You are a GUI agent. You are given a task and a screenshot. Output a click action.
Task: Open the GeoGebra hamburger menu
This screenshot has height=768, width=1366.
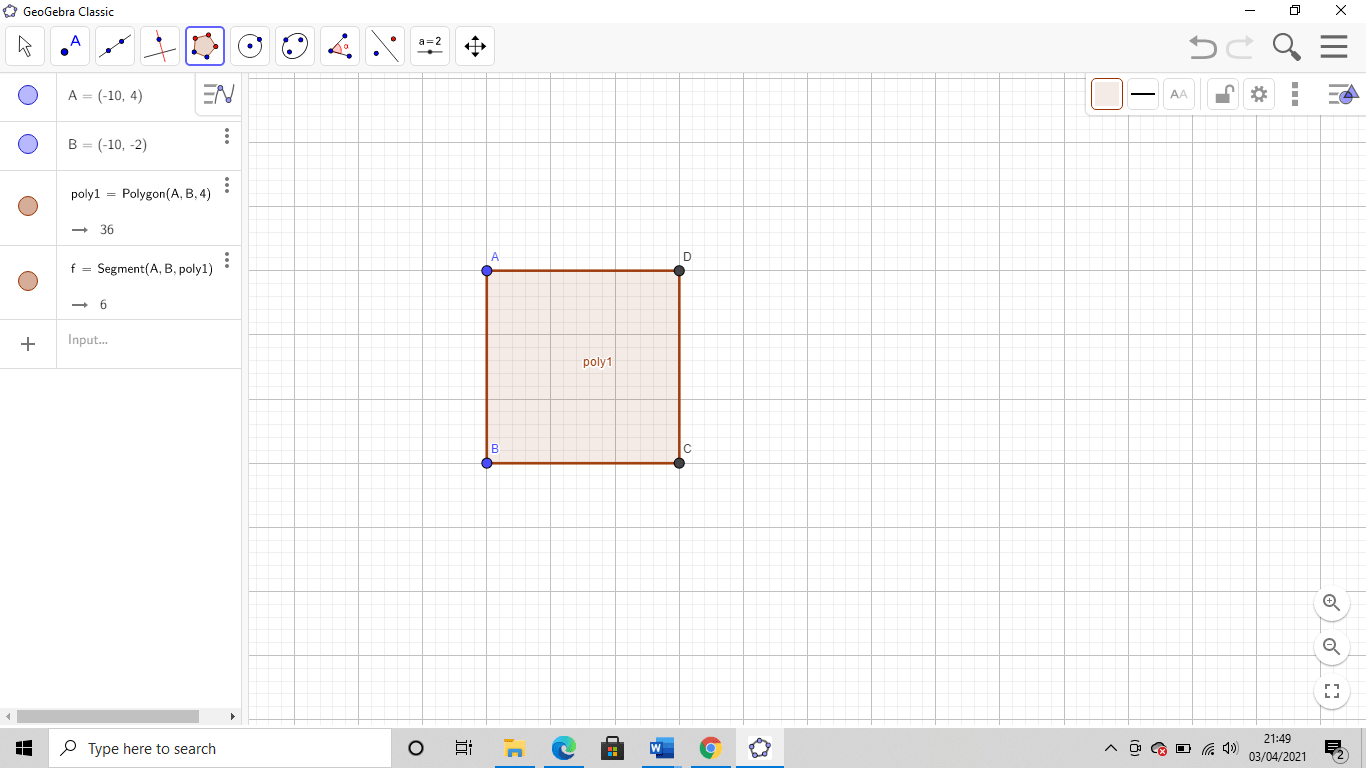coord(1333,46)
